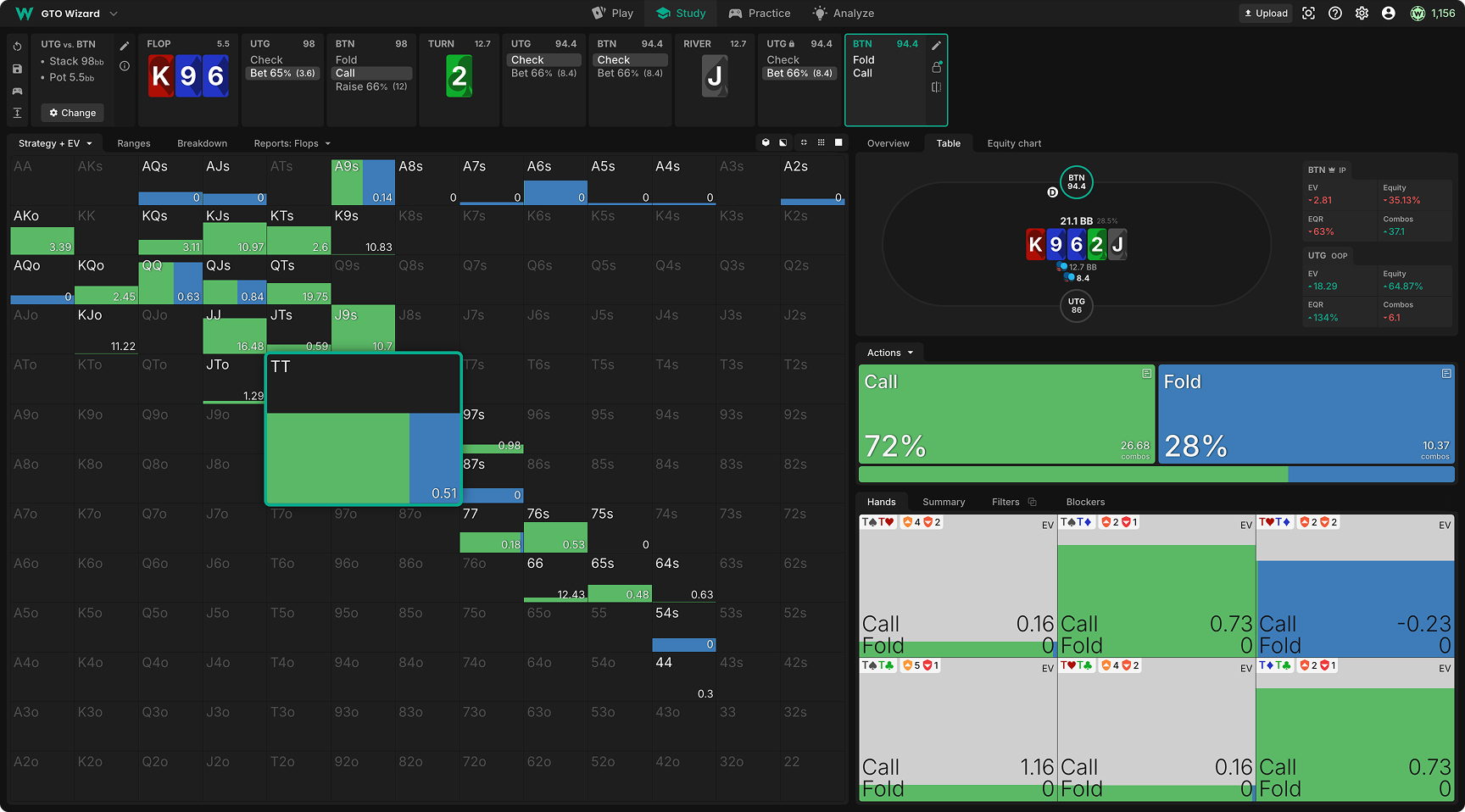This screenshot has width=1465, height=812.
Task: Select the turn 2 card
Action: click(x=459, y=76)
